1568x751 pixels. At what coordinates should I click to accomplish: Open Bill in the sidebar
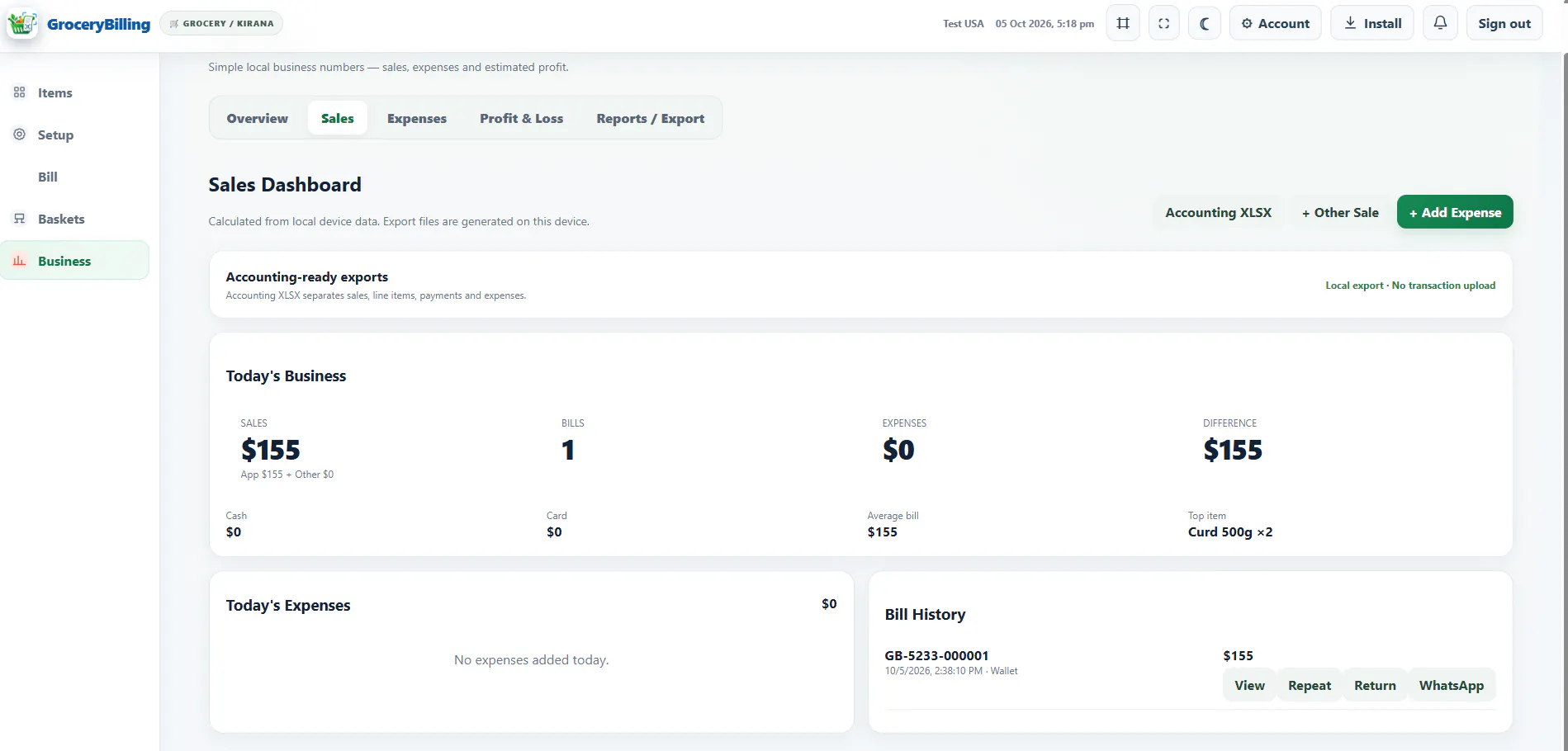coord(74,177)
